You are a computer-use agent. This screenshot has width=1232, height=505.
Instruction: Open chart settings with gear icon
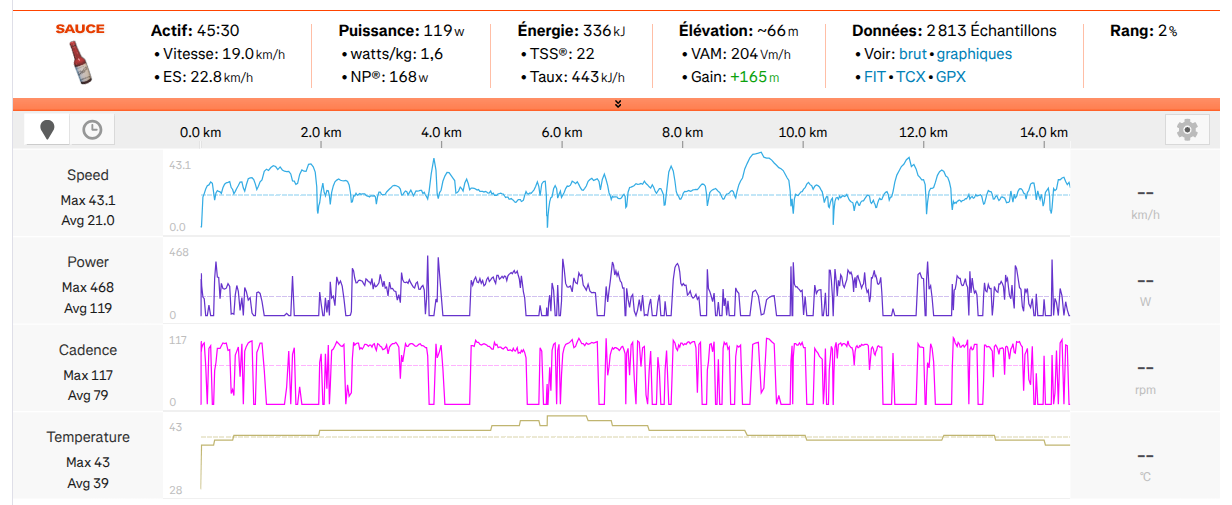point(1187,129)
